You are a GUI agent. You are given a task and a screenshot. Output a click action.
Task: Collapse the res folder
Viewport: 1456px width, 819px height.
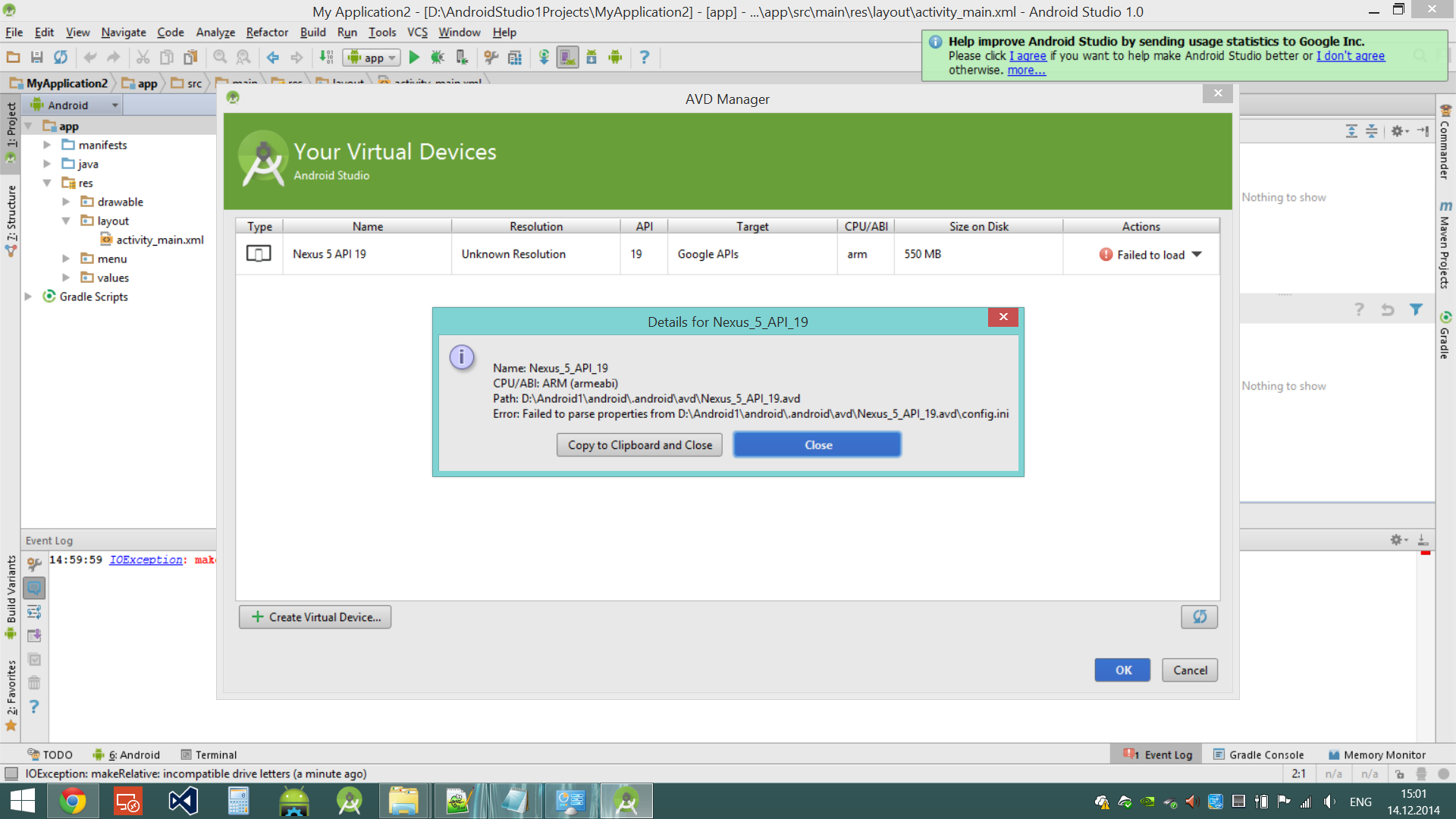pos(47,183)
